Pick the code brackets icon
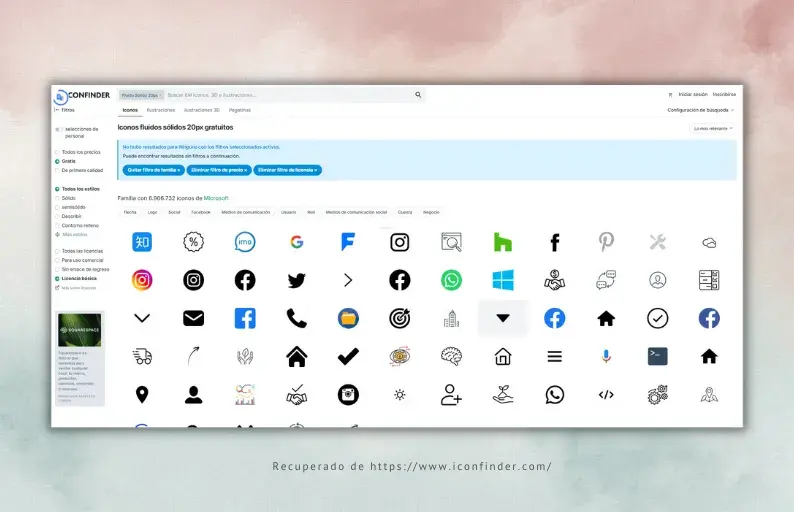 point(606,395)
